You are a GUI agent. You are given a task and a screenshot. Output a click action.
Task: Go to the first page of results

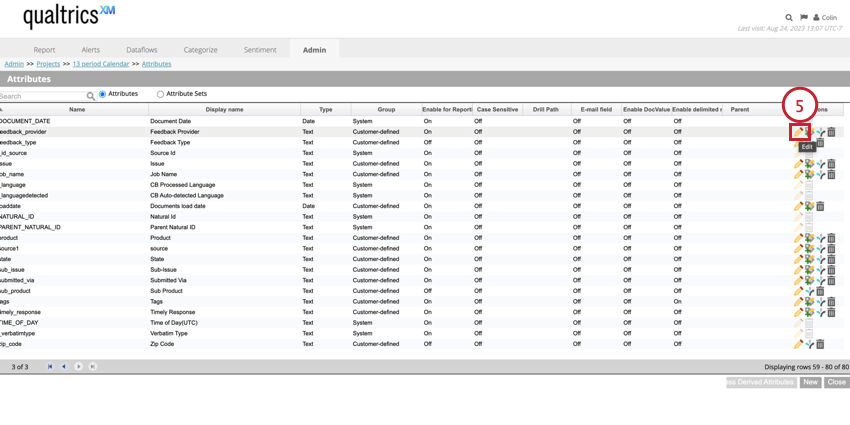coord(50,367)
